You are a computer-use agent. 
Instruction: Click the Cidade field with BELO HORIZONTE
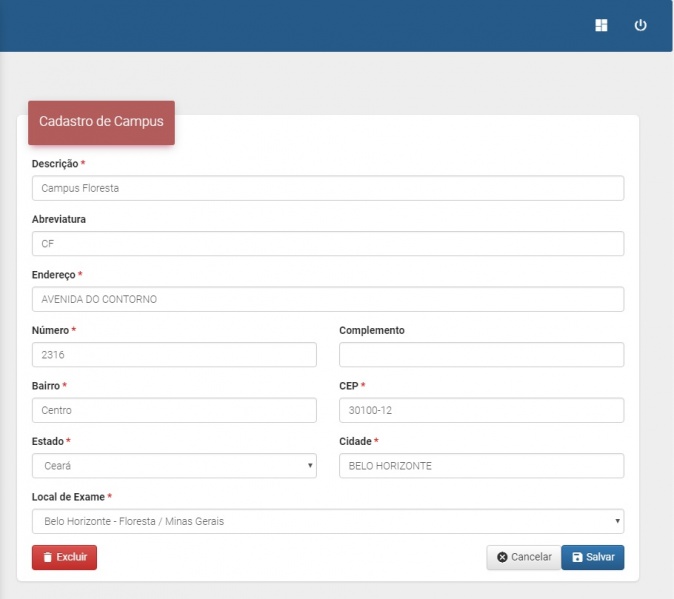point(481,466)
